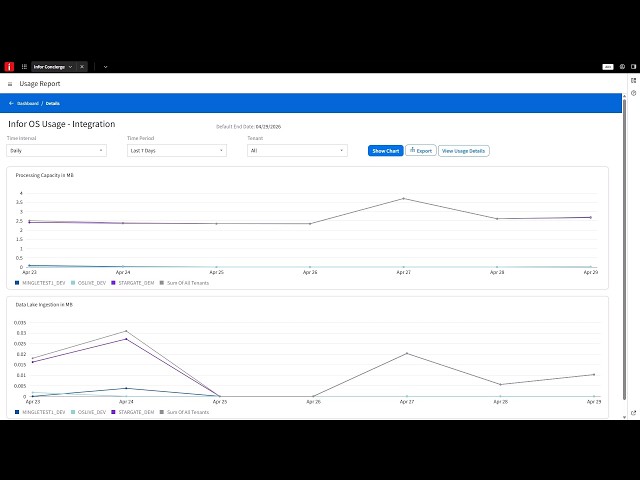Open the Time Interval dropdown showing Daily
The image size is (640, 480).
tap(56, 151)
